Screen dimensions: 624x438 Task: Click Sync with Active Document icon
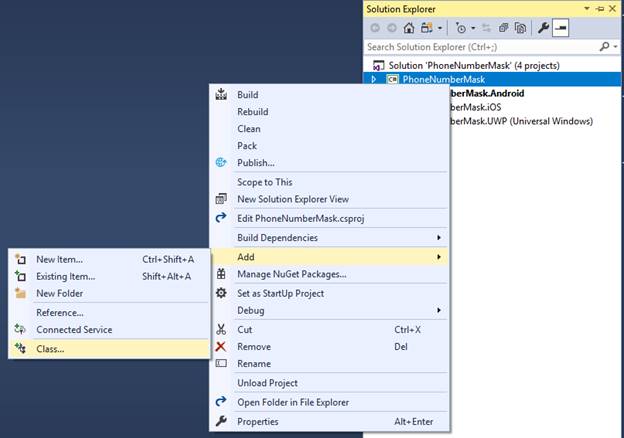pos(486,28)
